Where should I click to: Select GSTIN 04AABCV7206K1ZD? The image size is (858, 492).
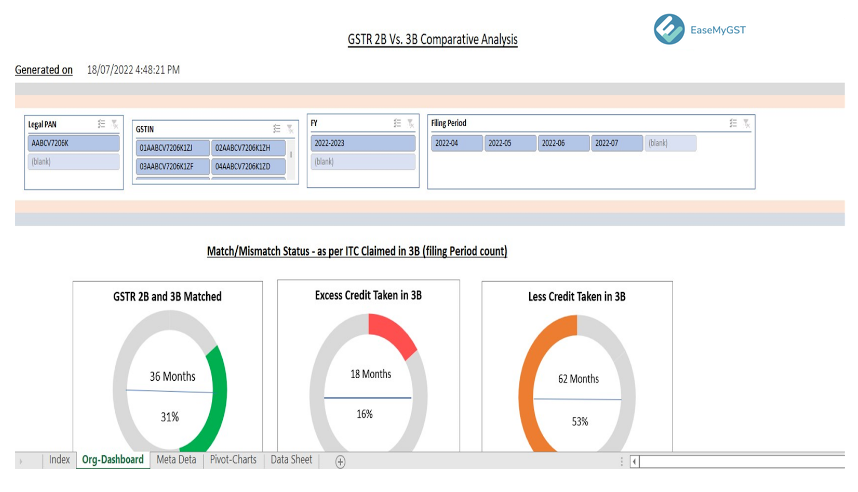coord(248,166)
